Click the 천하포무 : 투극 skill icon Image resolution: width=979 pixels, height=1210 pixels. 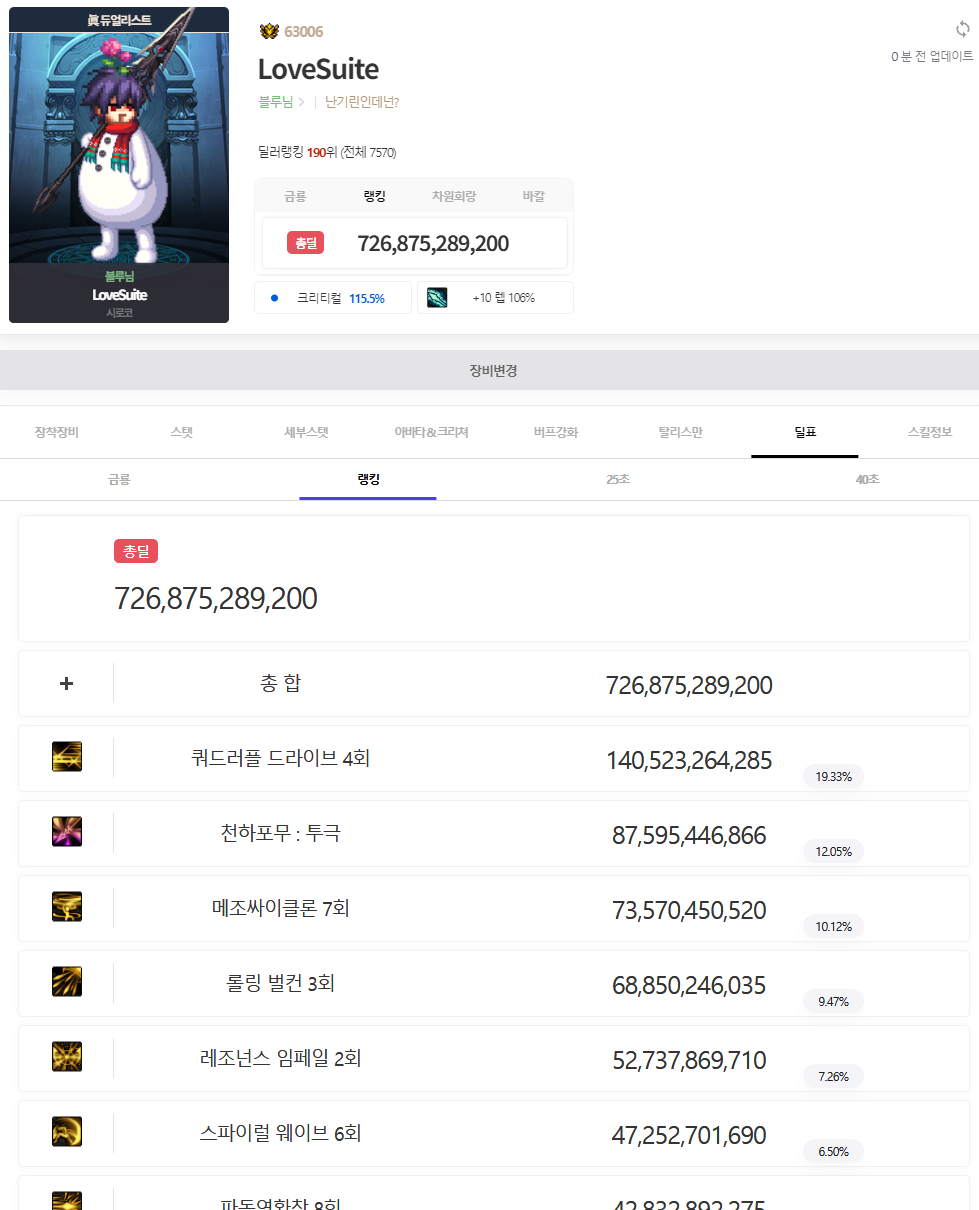[x=67, y=832]
